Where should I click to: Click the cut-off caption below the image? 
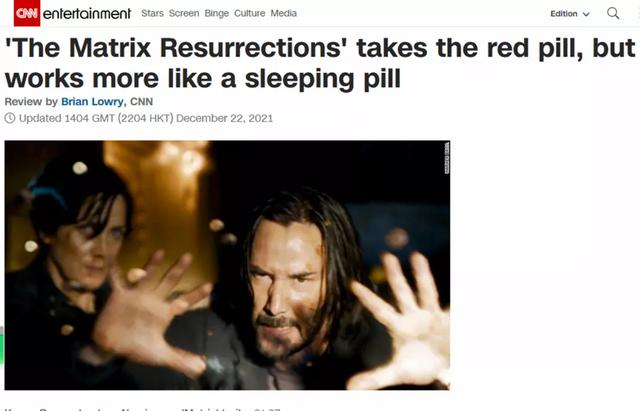click(143, 409)
